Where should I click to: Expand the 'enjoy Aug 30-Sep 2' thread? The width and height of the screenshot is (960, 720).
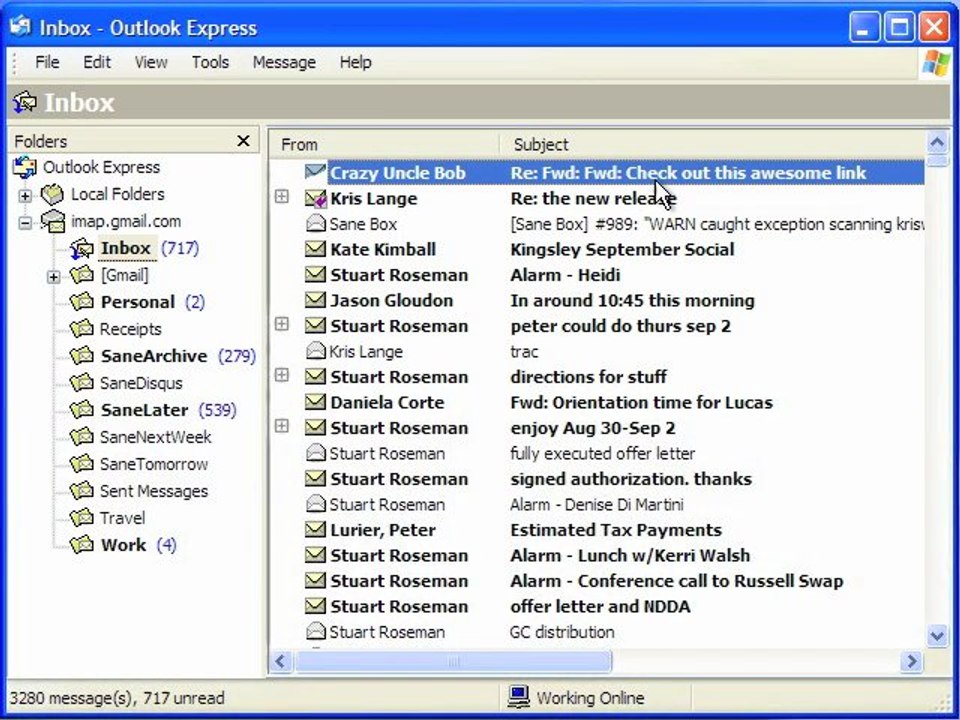(x=282, y=425)
